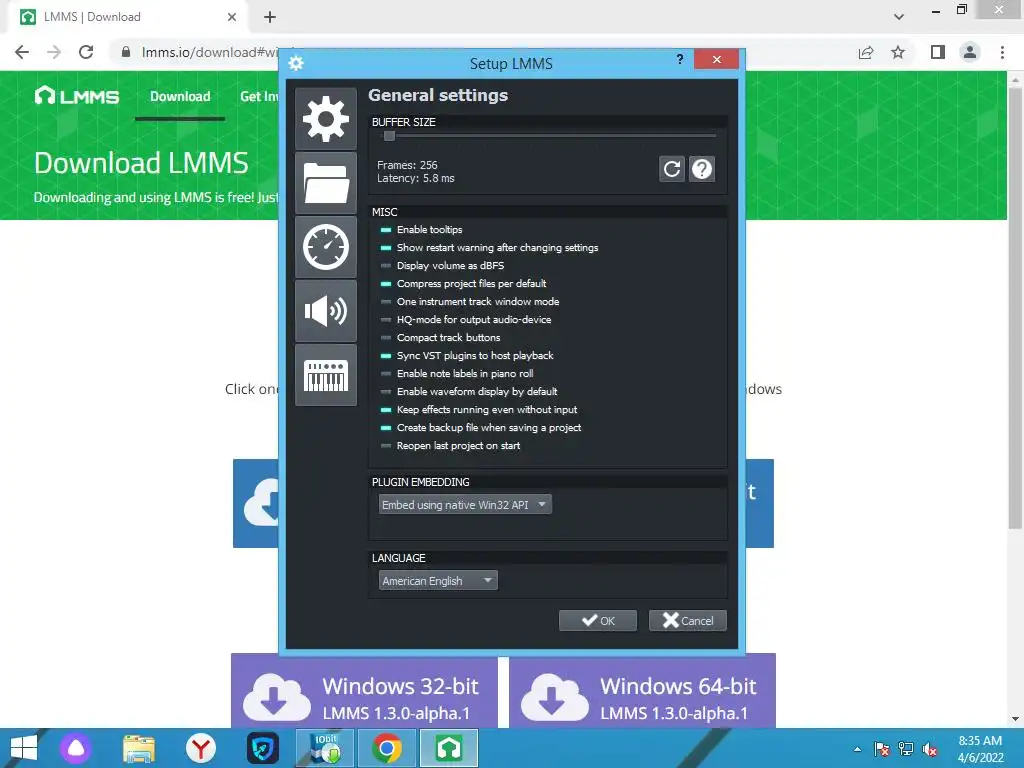Image resolution: width=1024 pixels, height=768 pixels.
Task: Show hidden system tray icons
Action: 857,749
